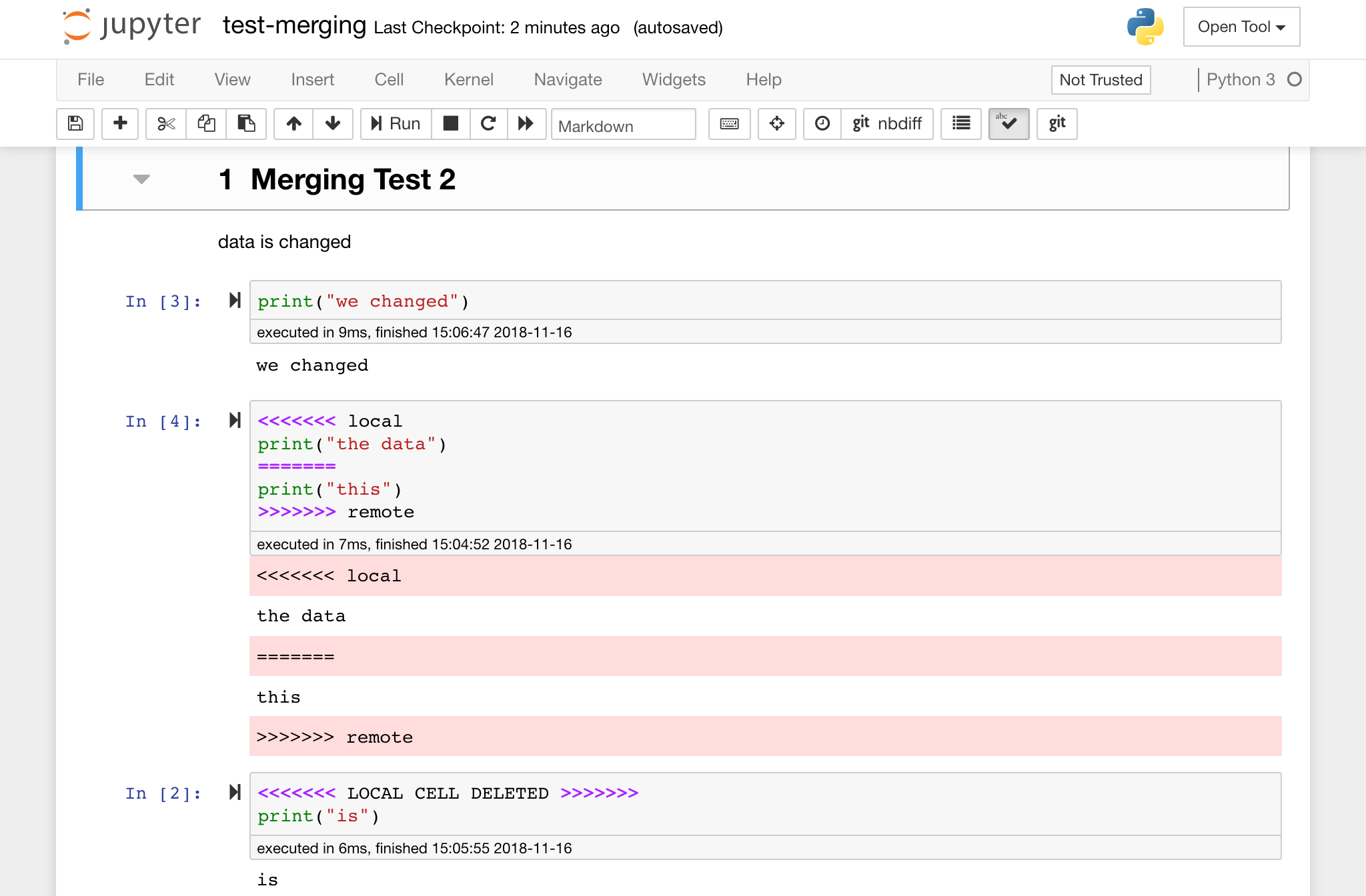Cut selected cells with scissors icon
The height and width of the screenshot is (896, 1366).
point(166,123)
